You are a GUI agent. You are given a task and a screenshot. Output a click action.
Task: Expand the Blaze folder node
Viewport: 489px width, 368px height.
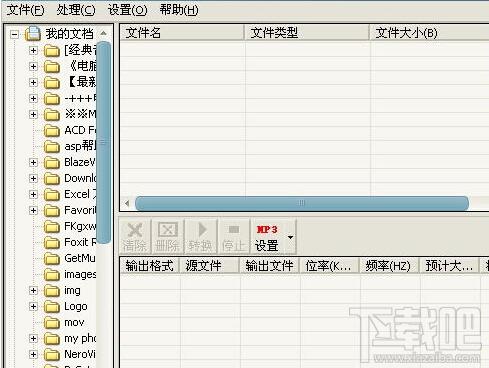pyautogui.click(x=33, y=162)
